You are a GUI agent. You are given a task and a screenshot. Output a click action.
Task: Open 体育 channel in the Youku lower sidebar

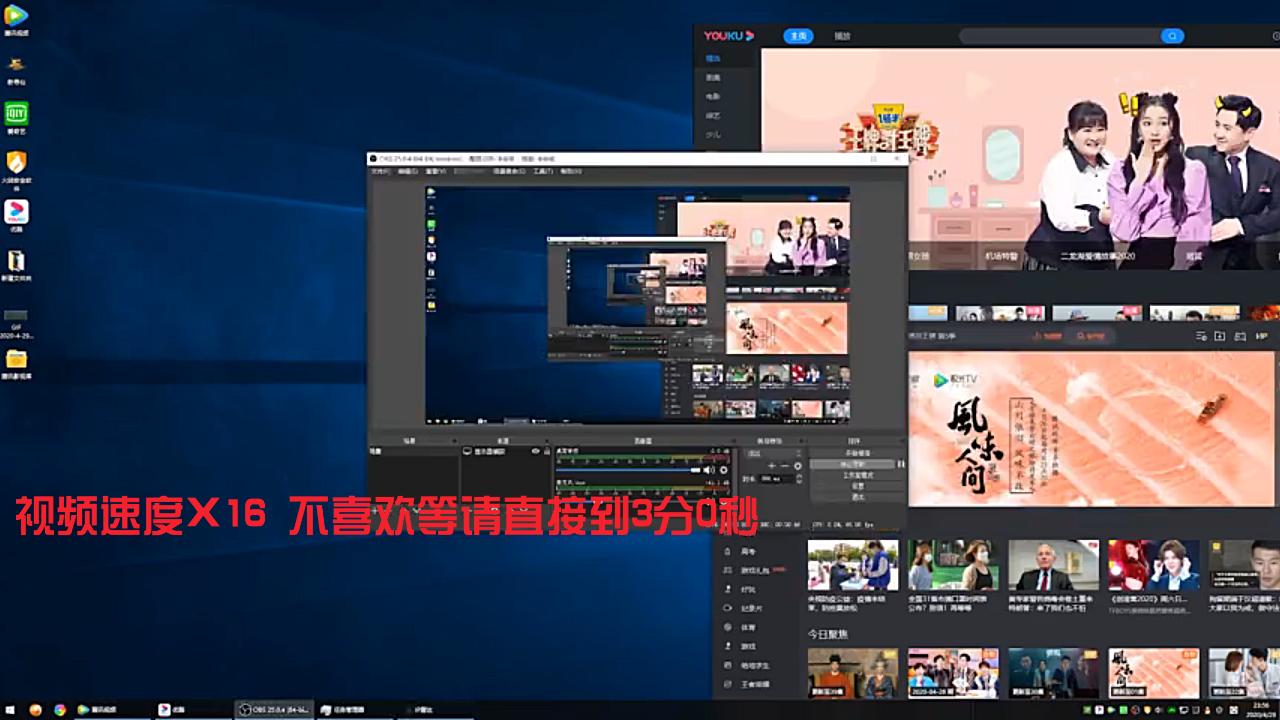748,627
